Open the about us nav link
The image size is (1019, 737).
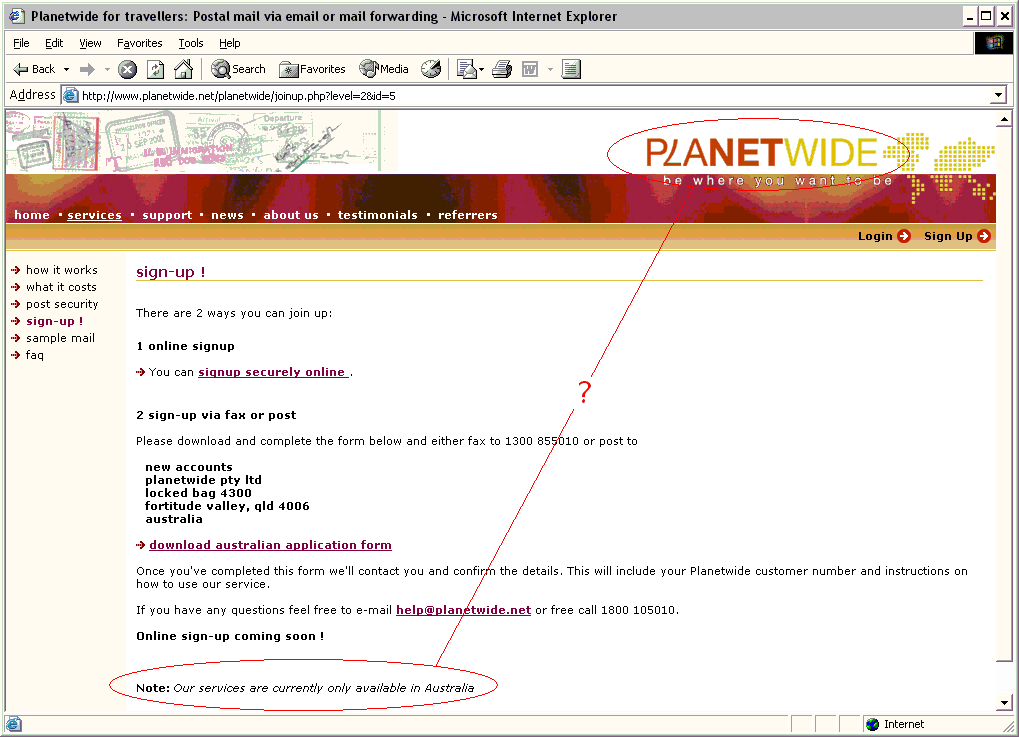click(291, 215)
